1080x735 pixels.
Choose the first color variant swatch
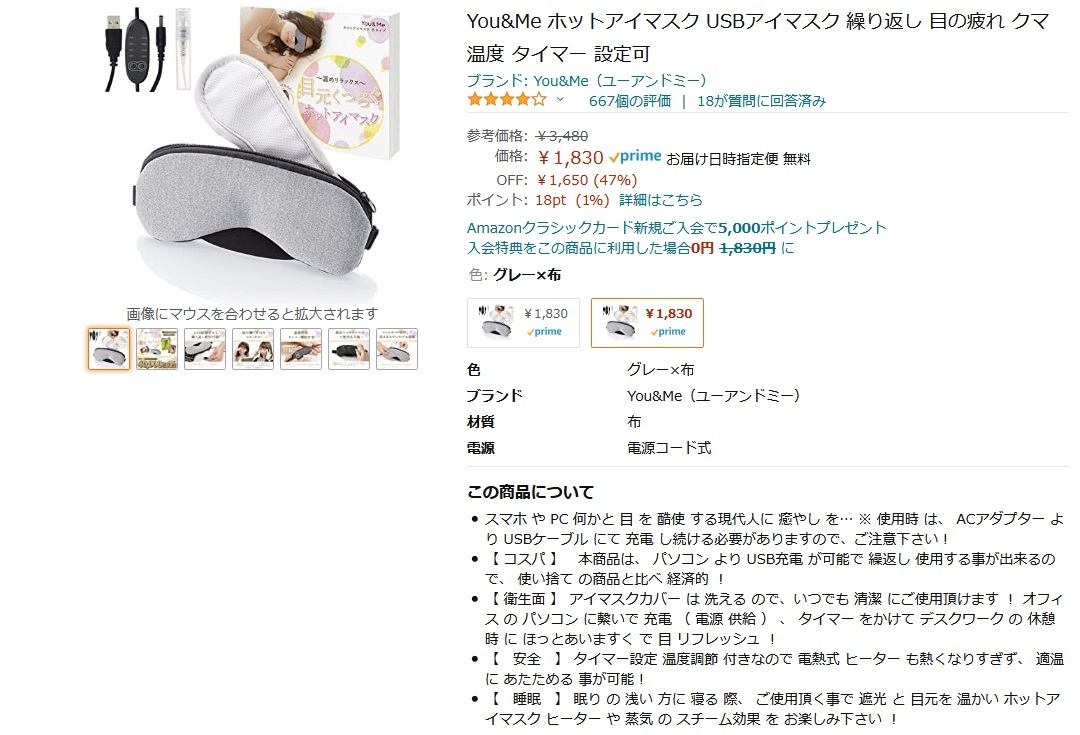[523, 322]
